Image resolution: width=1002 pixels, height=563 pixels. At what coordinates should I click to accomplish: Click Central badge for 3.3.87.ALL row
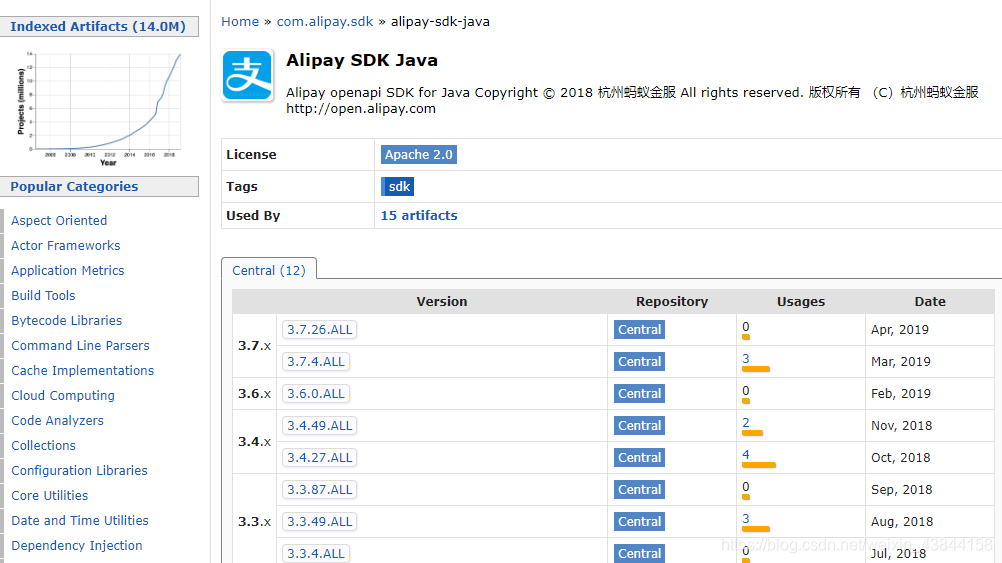click(x=639, y=490)
